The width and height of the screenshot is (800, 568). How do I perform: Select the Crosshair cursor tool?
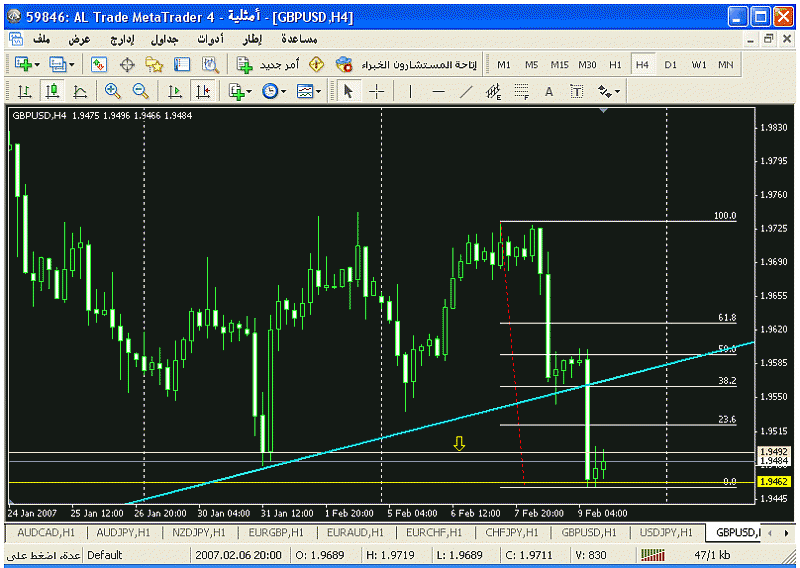[x=376, y=91]
